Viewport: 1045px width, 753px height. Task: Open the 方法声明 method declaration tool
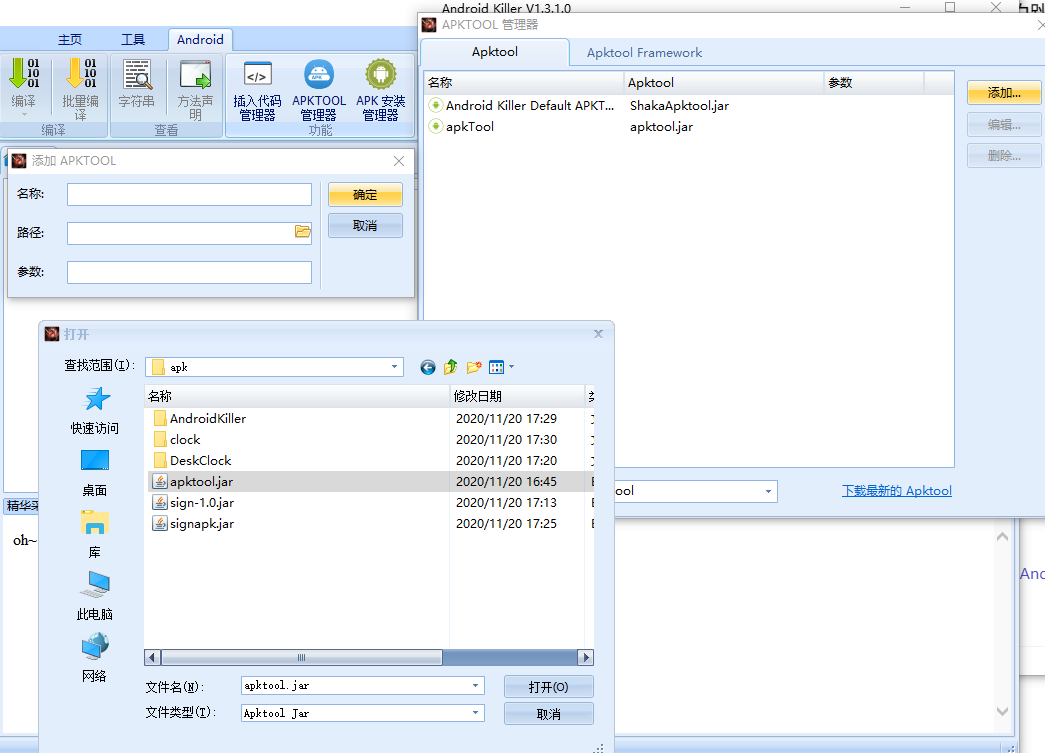coord(195,89)
